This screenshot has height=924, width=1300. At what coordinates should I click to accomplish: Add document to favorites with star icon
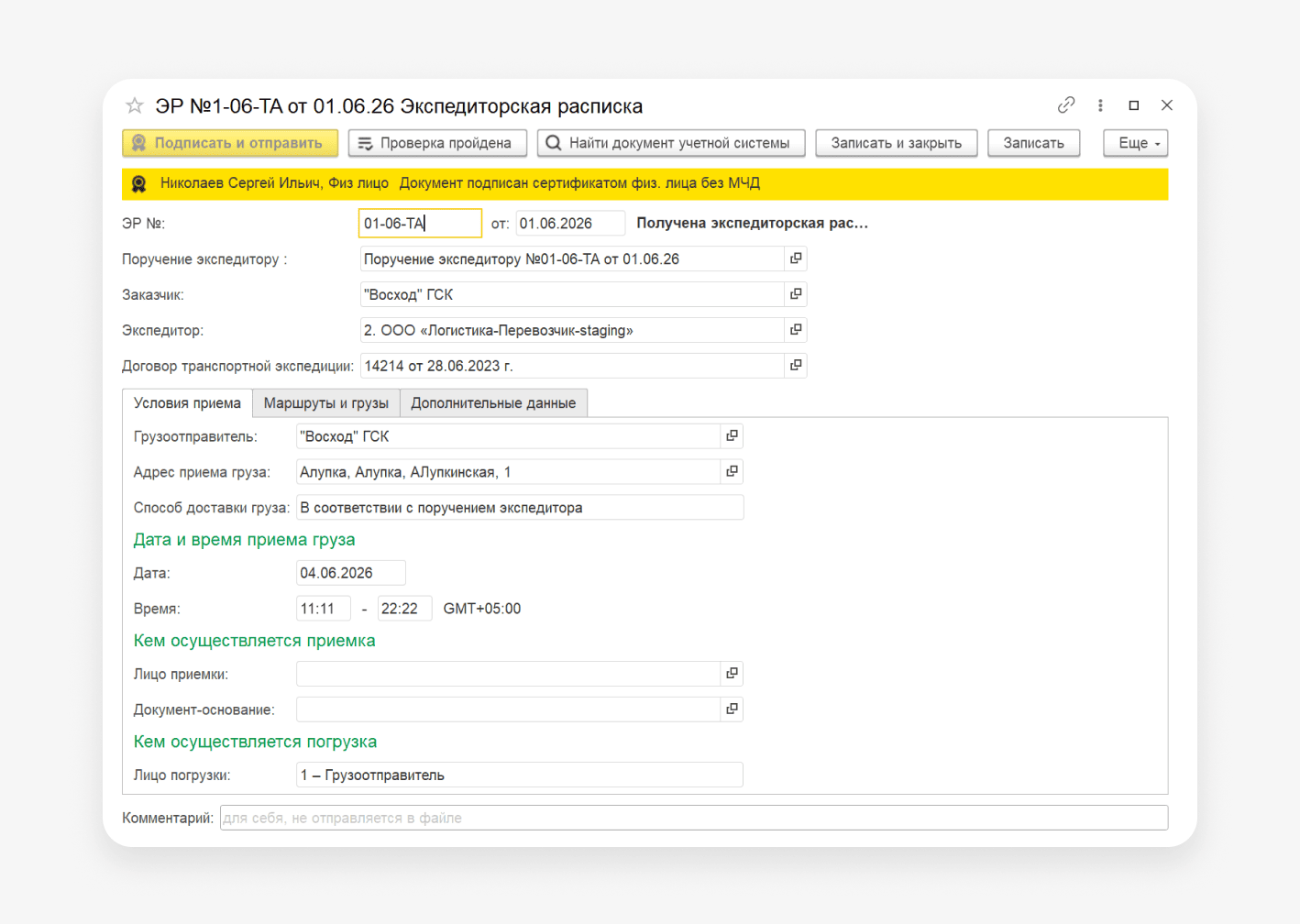click(x=135, y=105)
